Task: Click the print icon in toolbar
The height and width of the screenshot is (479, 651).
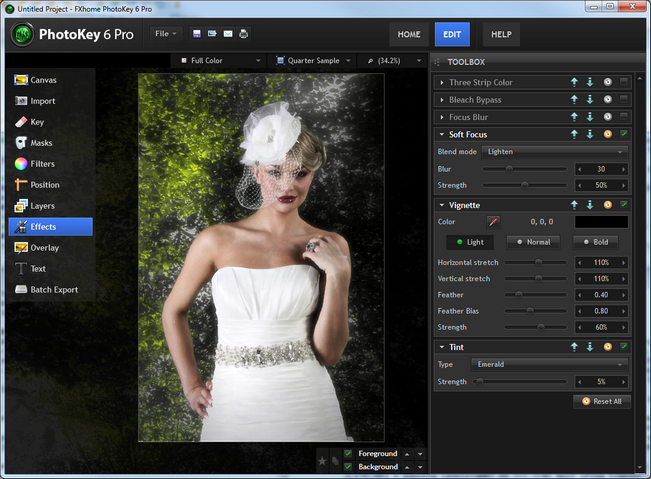Action: 244,34
